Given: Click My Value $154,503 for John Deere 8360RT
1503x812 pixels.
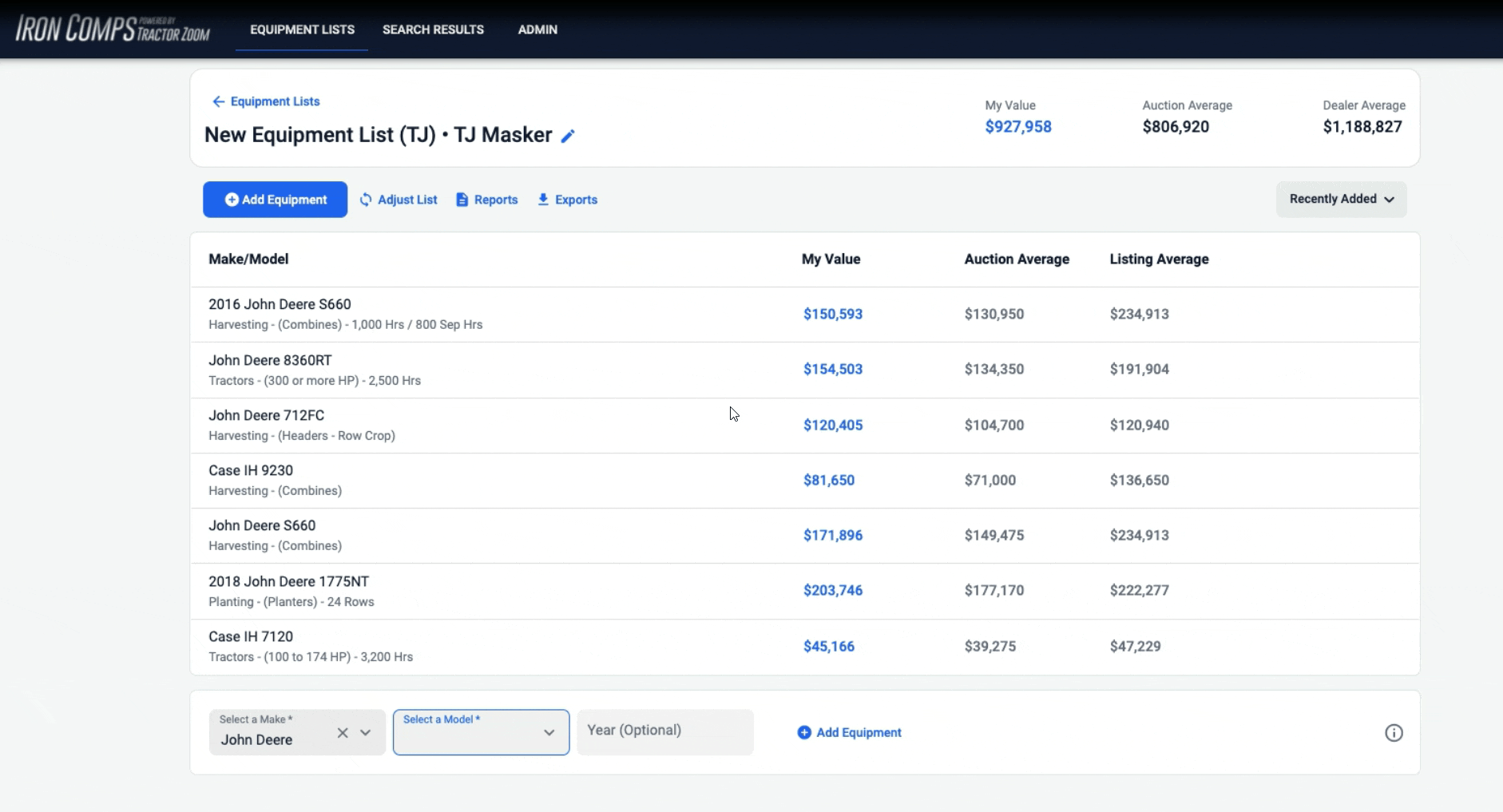Looking at the screenshot, I should click(x=833, y=369).
